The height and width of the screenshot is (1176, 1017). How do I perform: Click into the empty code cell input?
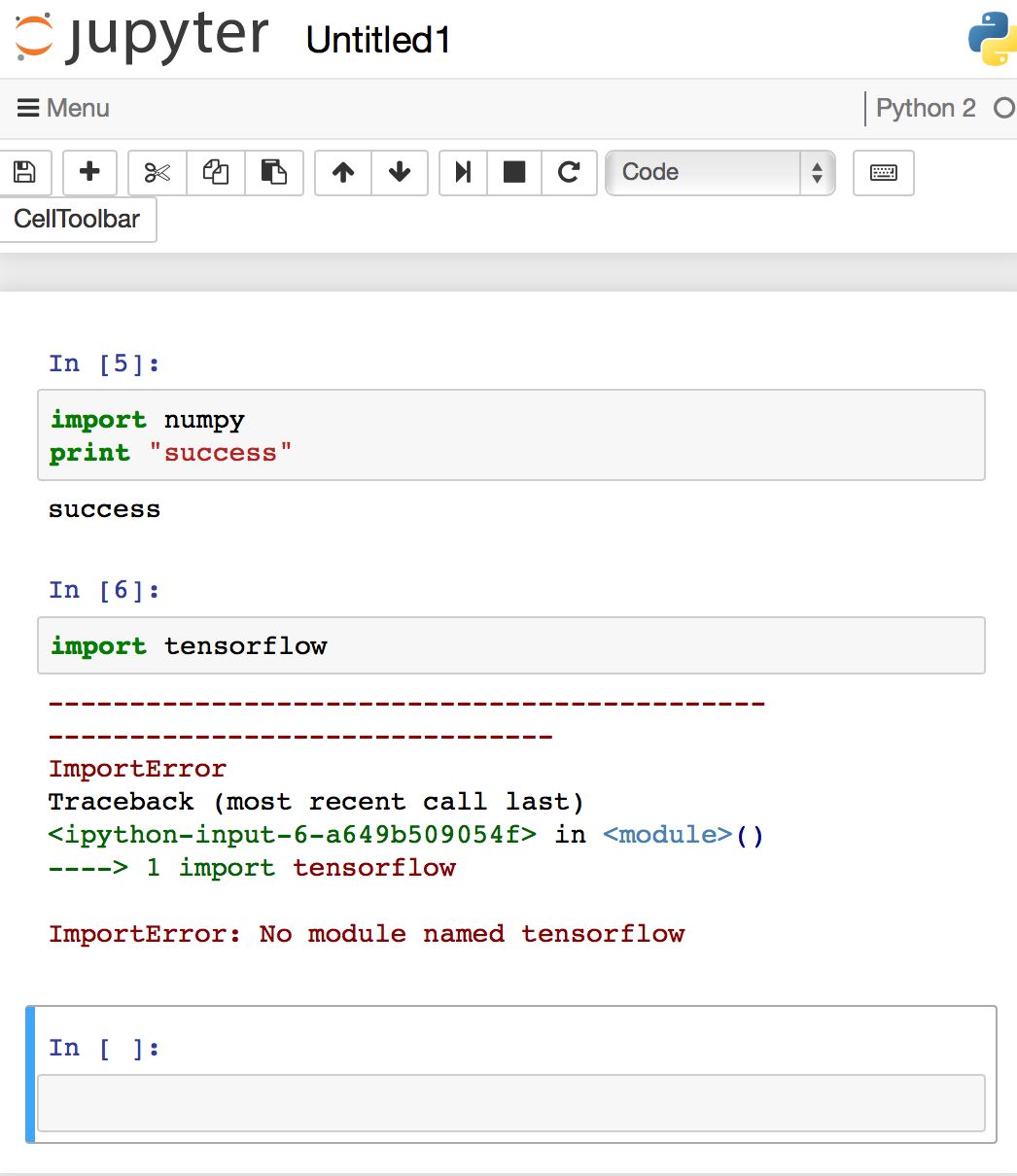[511, 1103]
